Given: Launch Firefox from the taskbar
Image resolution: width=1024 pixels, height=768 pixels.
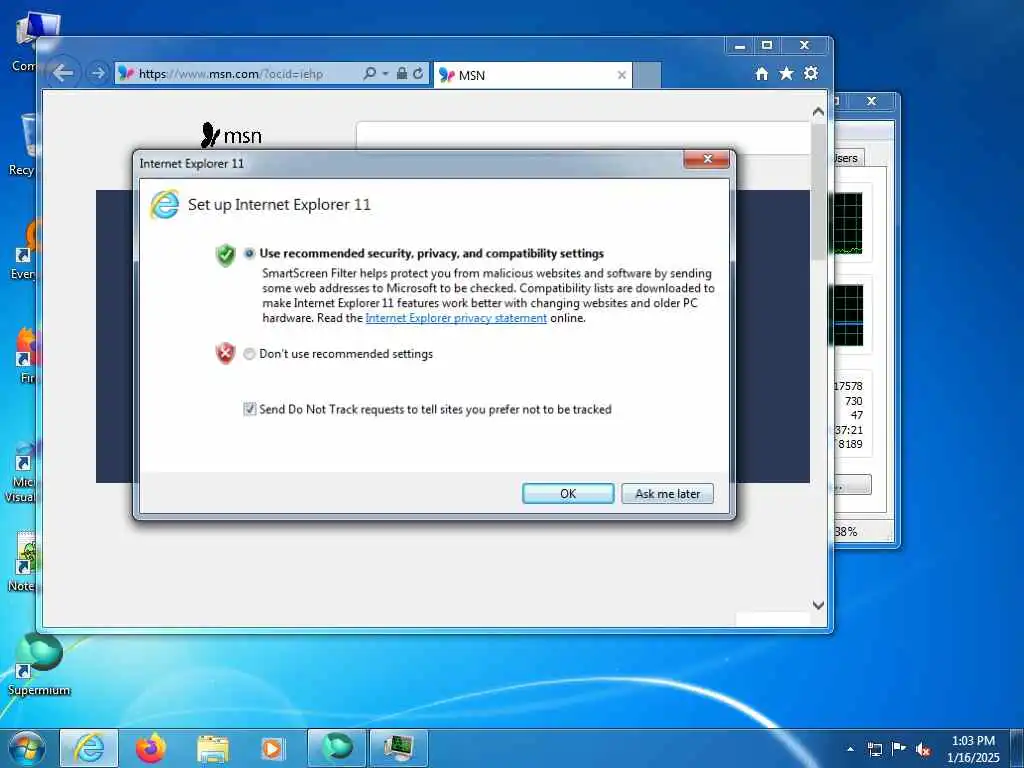Looking at the screenshot, I should (151, 748).
